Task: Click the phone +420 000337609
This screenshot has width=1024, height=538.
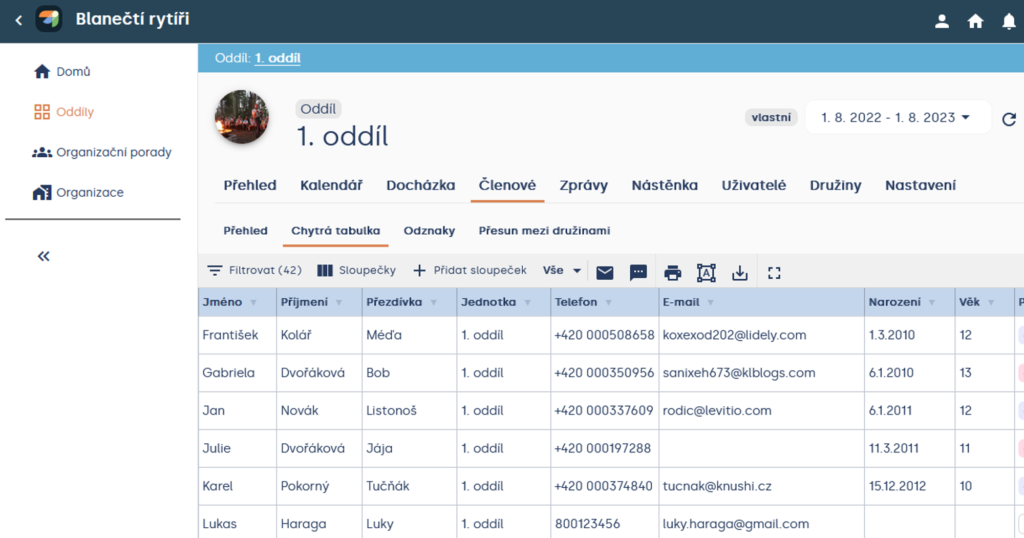Action: [603, 411]
